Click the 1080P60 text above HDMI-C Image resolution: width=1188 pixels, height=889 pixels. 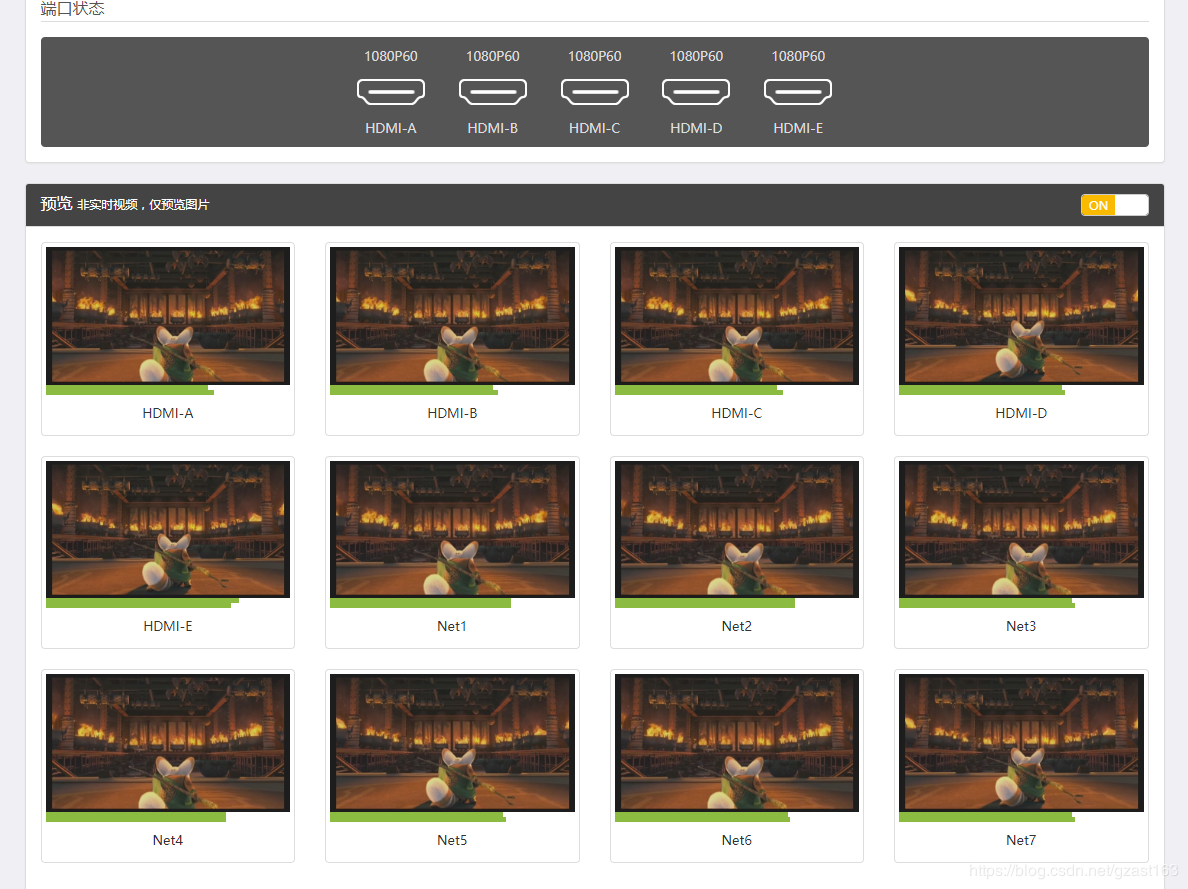pyautogui.click(x=595, y=56)
